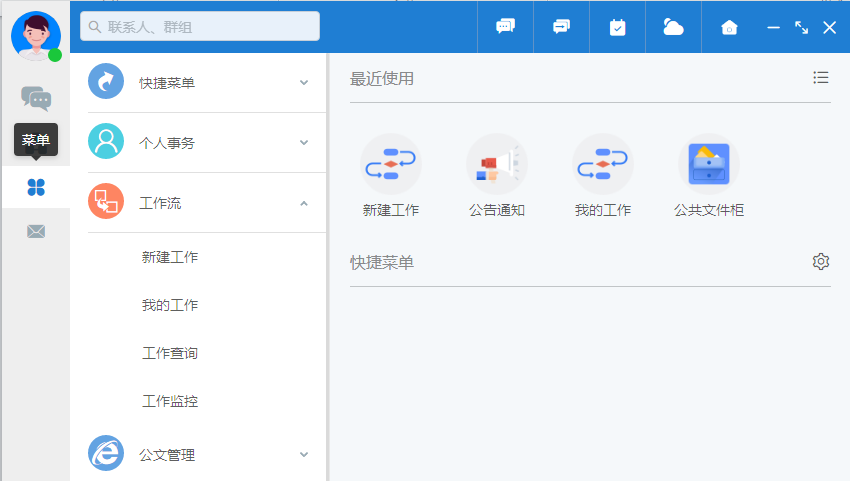850x481 pixels.
Task: Click the home icon in top toolbar
Action: [x=730, y=27]
